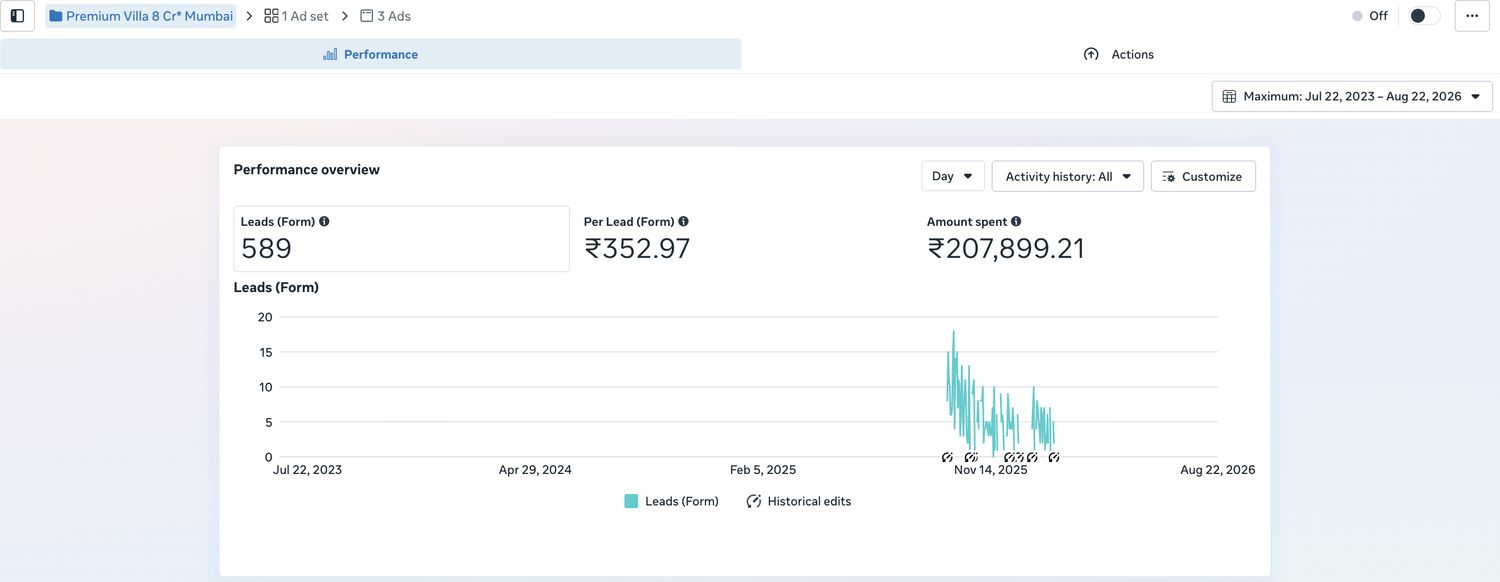
Task: Go to the 3 Ads breadcrumb
Action: click(385, 16)
